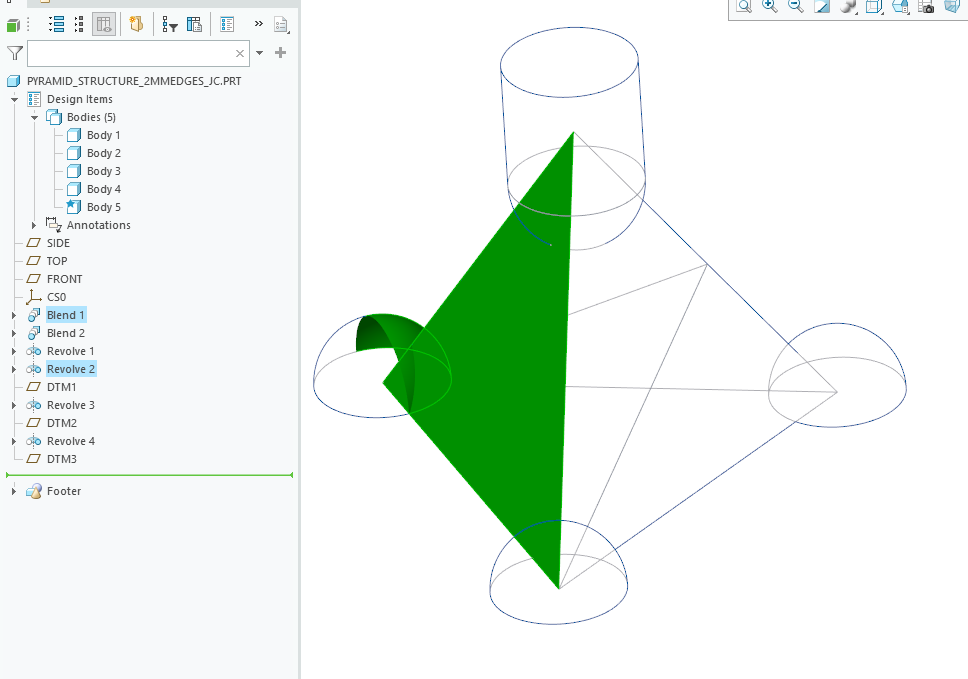Click the Footer folder icon
The image size is (968, 679).
click(x=34, y=491)
